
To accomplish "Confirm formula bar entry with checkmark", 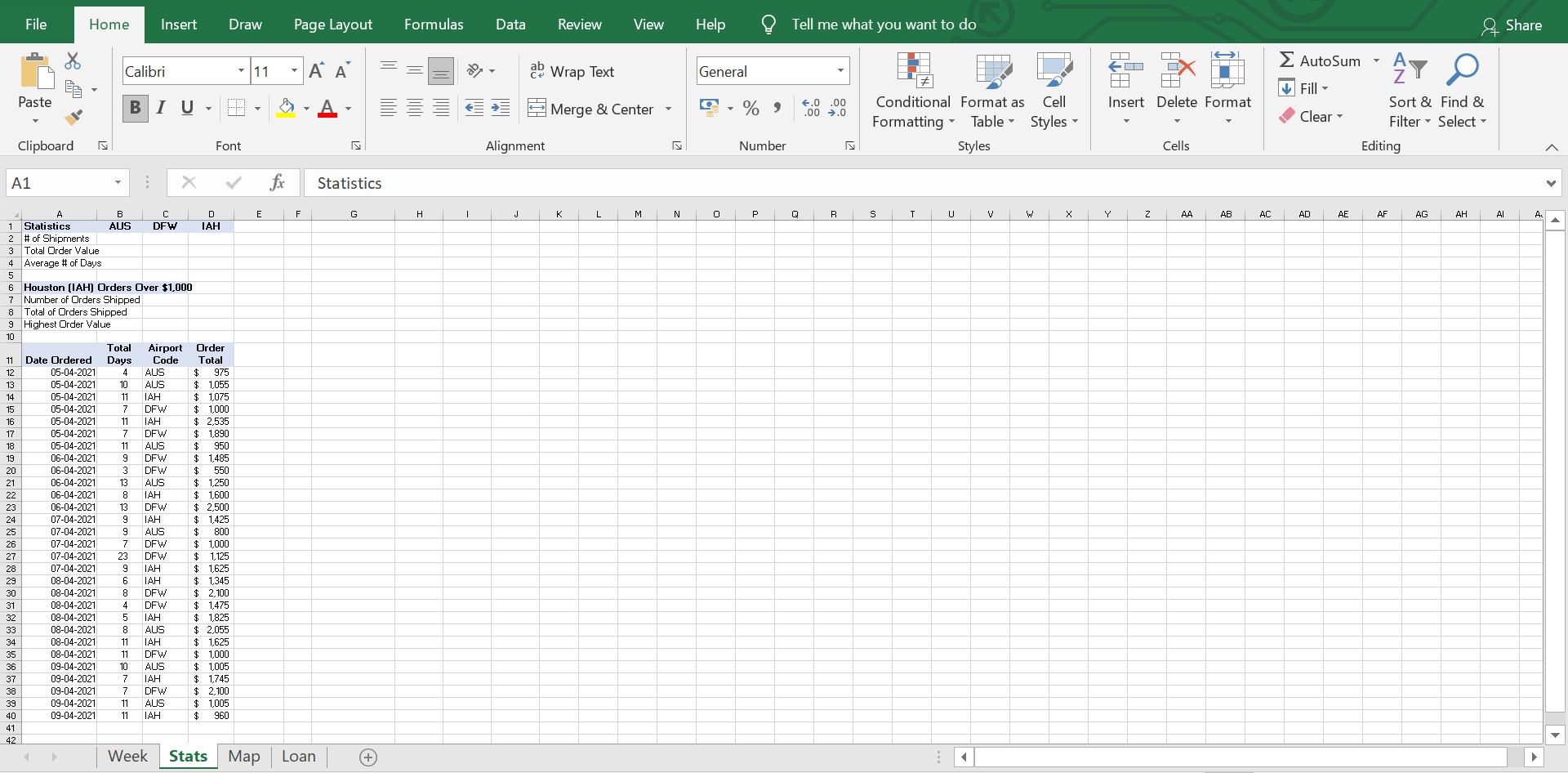I will pos(234,183).
